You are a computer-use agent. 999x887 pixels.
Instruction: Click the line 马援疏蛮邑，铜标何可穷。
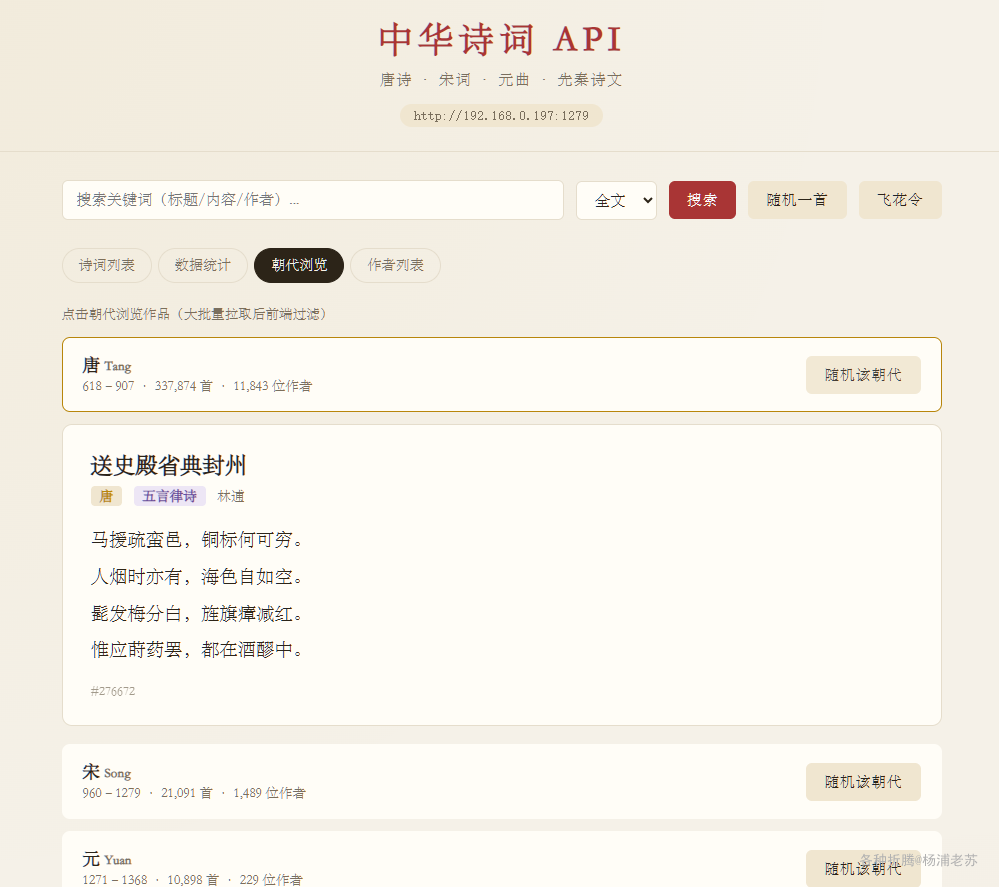click(197, 540)
